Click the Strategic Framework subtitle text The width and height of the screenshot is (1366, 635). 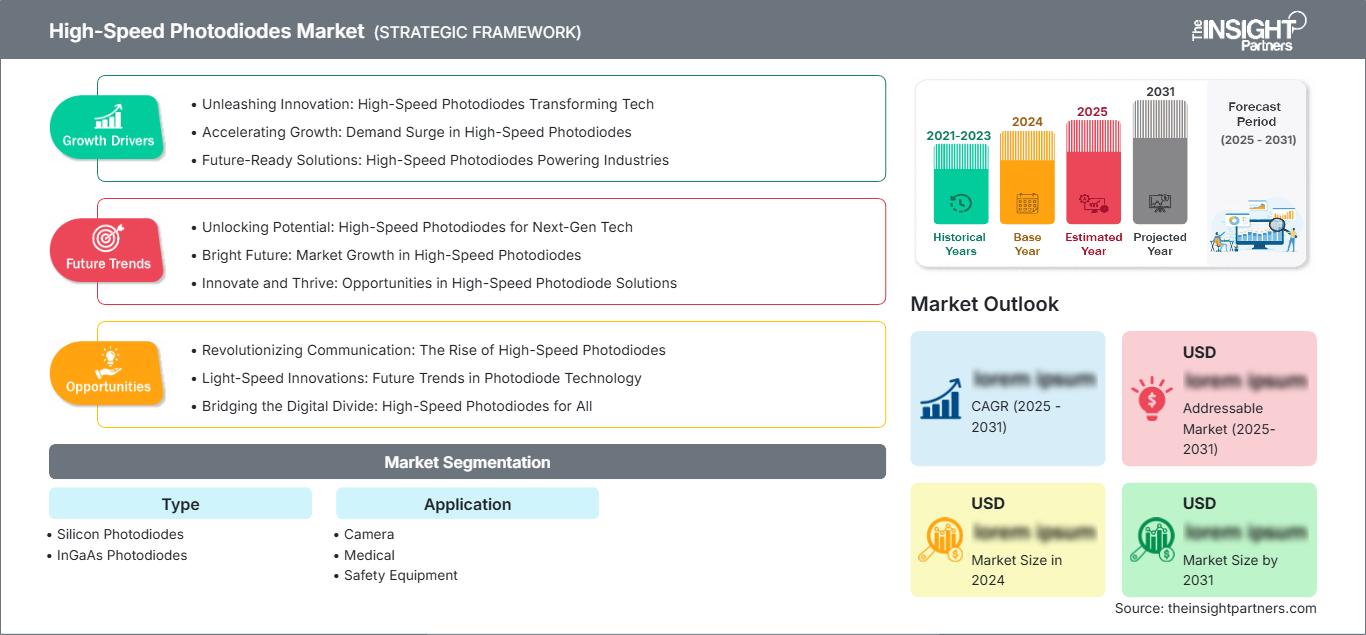477,32
